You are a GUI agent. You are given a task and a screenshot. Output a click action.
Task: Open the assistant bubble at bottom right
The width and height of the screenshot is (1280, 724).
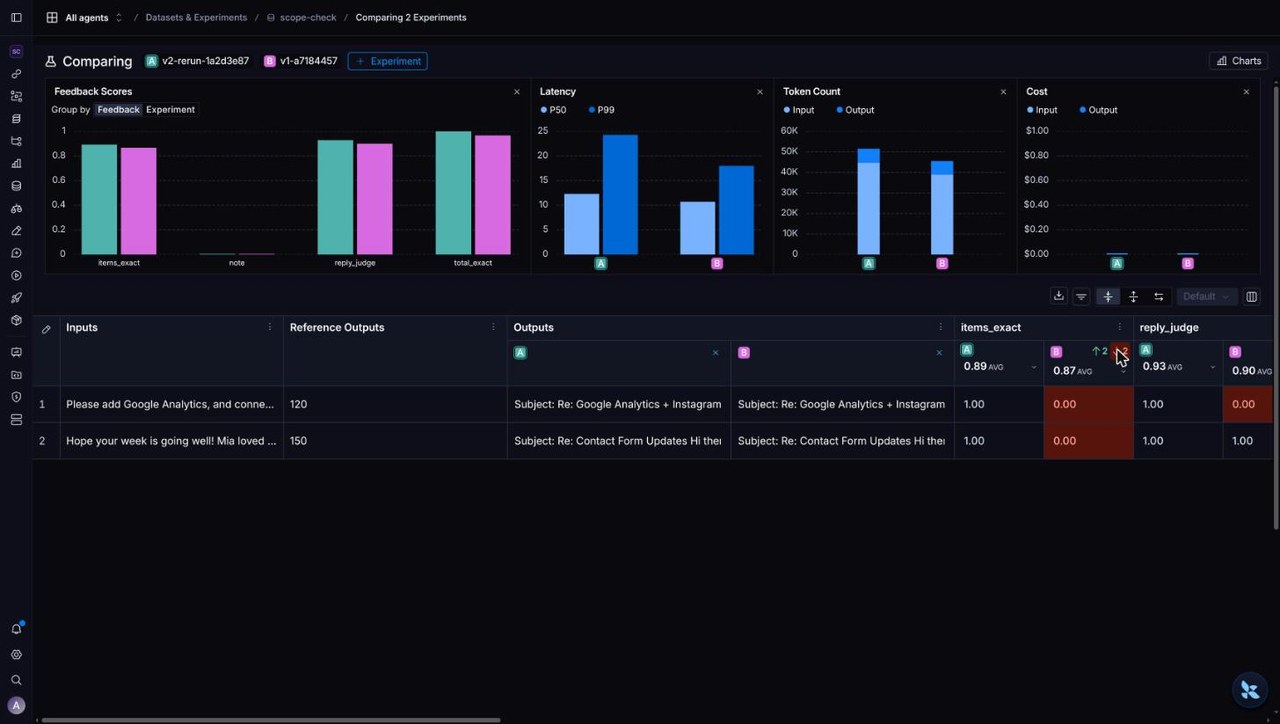point(1249,690)
